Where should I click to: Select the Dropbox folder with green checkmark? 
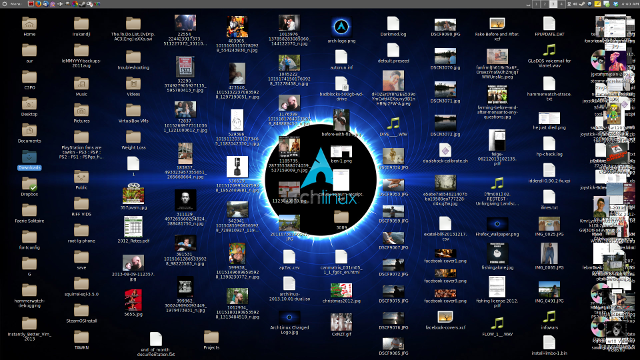coord(29,187)
